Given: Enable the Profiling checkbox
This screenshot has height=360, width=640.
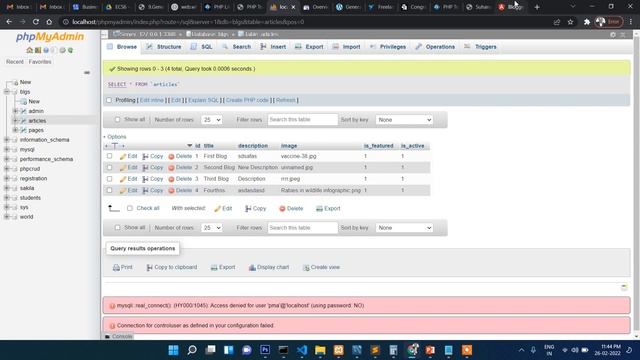Looking at the screenshot, I should 109,100.
